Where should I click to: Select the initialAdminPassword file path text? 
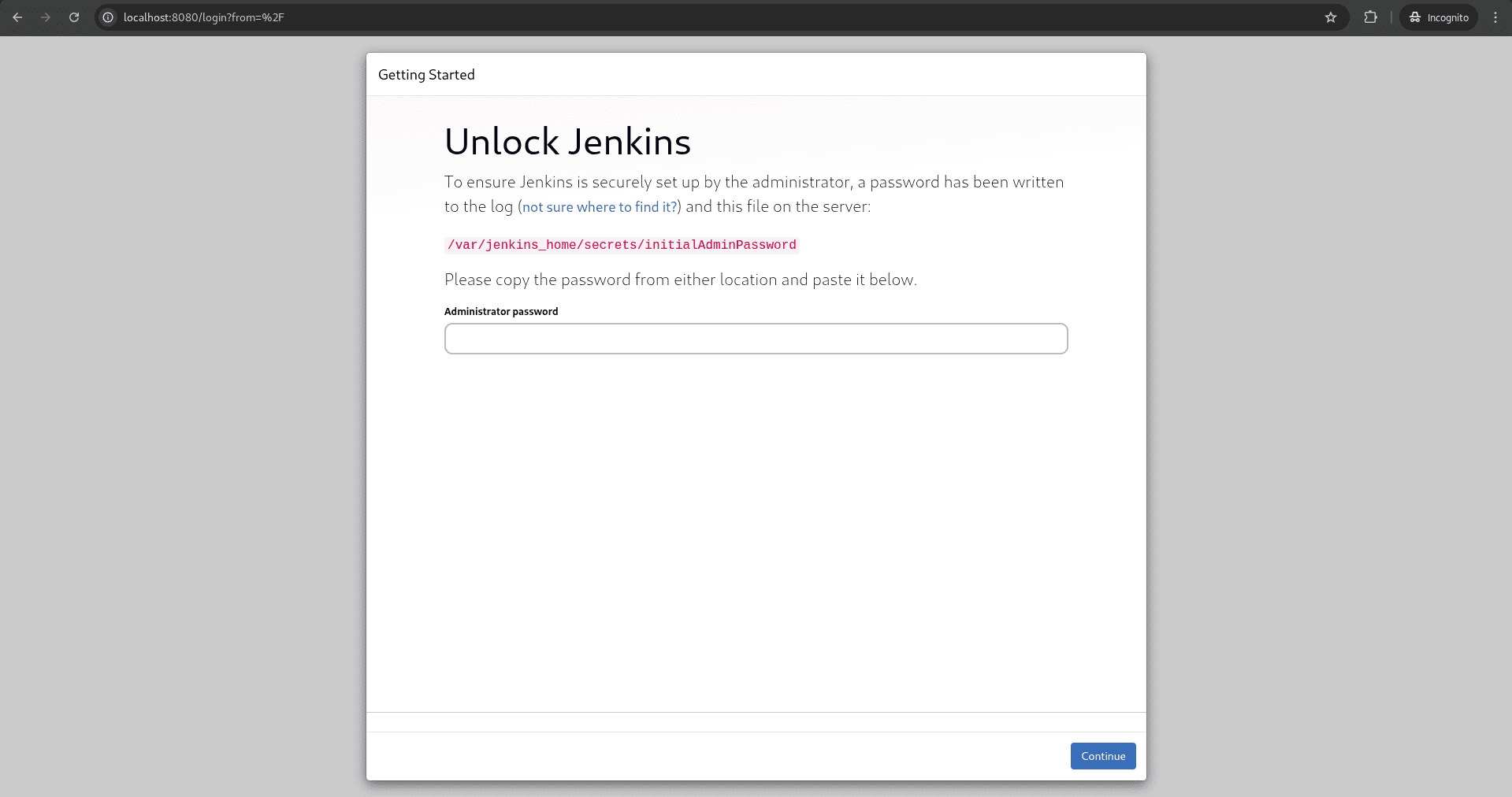[620, 245]
